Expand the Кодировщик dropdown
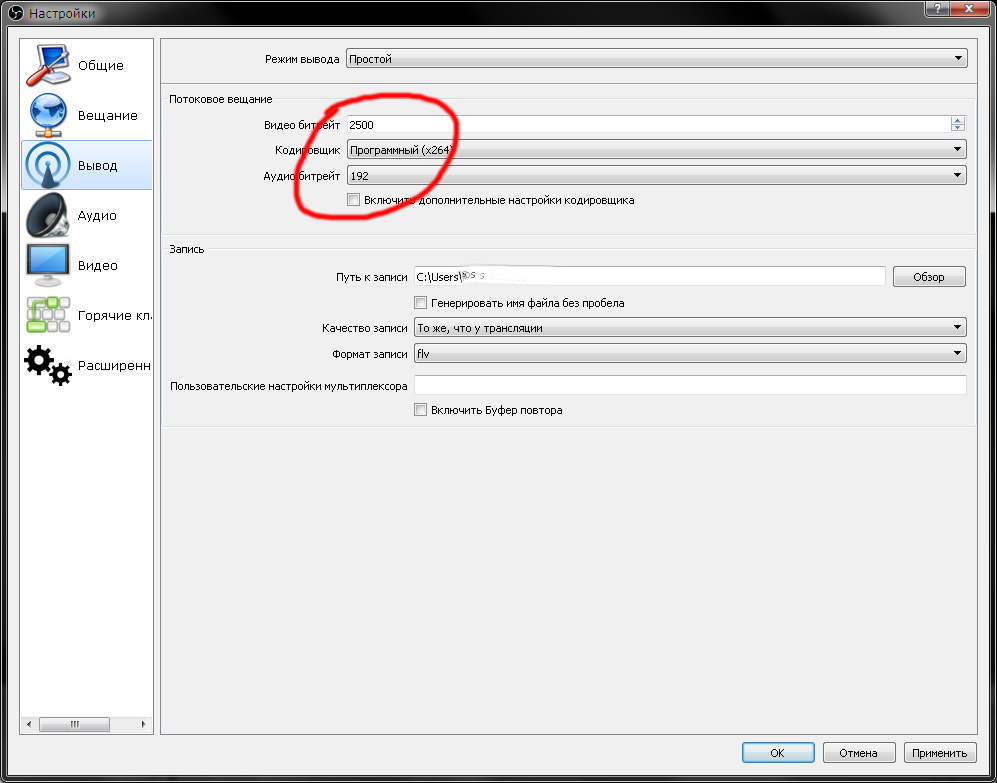 (x=656, y=150)
